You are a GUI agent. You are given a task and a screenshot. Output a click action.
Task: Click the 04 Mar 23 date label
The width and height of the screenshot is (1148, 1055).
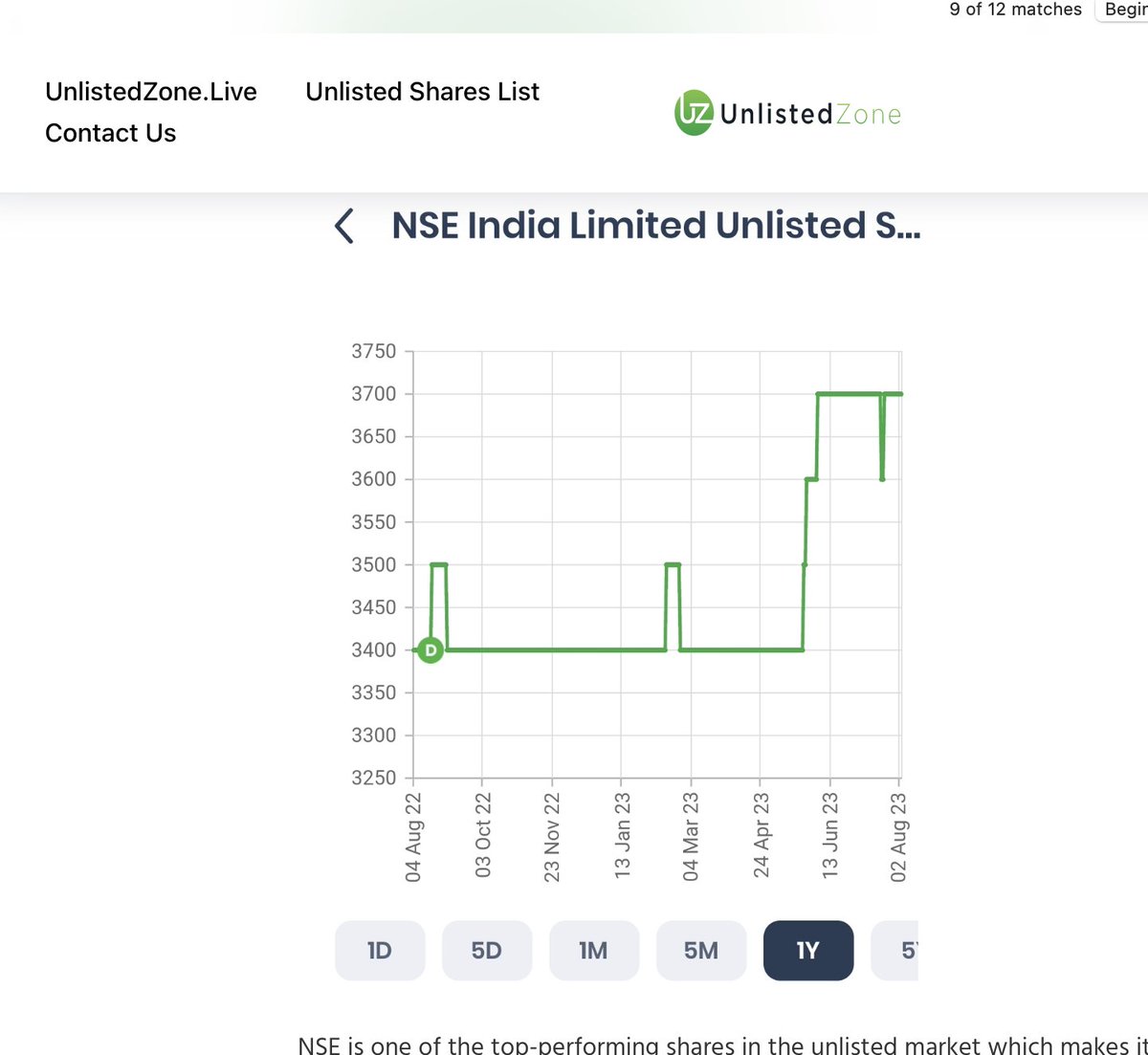(x=691, y=837)
